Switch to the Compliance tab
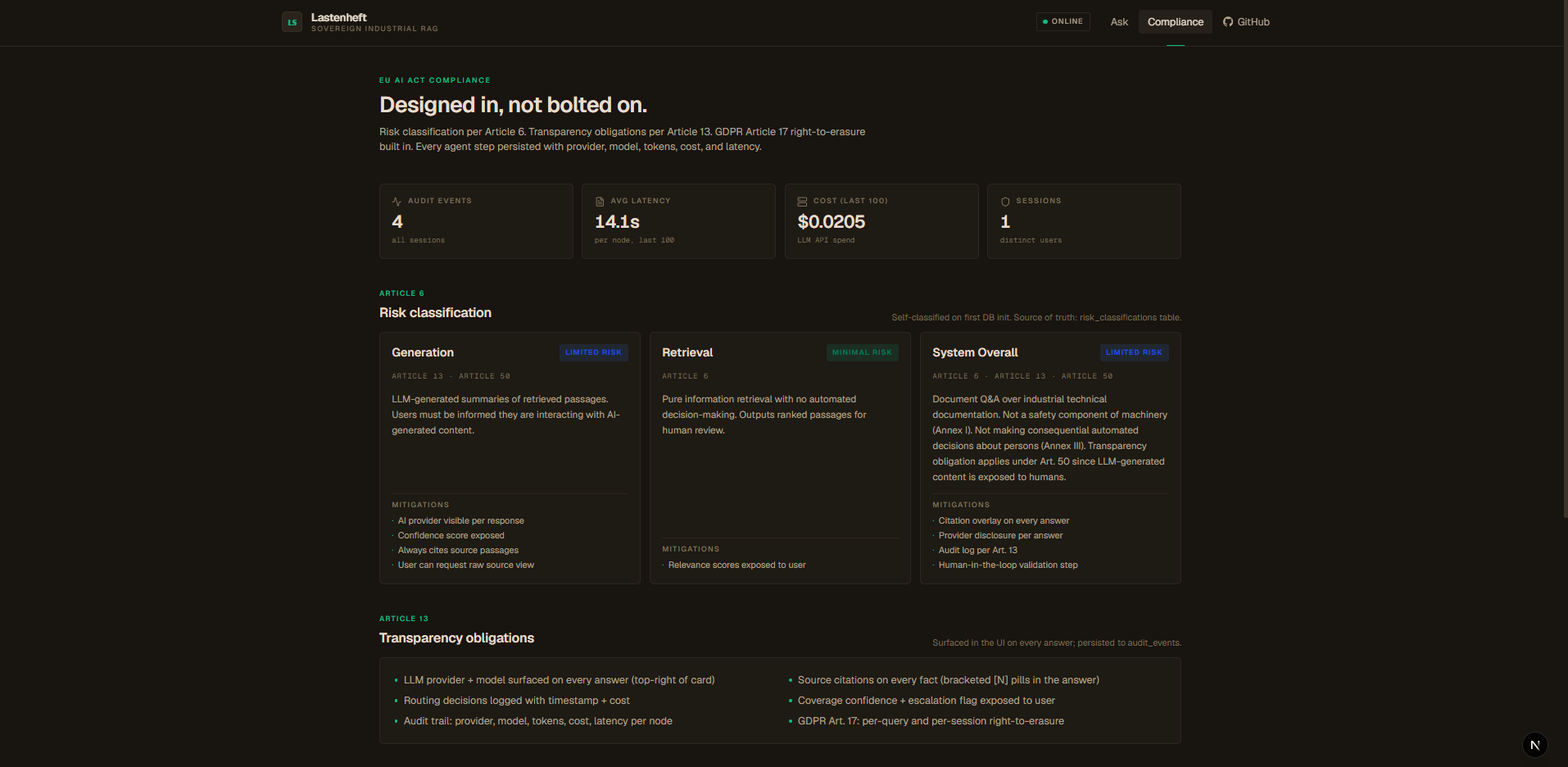1568x767 pixels. [1176, 22]
